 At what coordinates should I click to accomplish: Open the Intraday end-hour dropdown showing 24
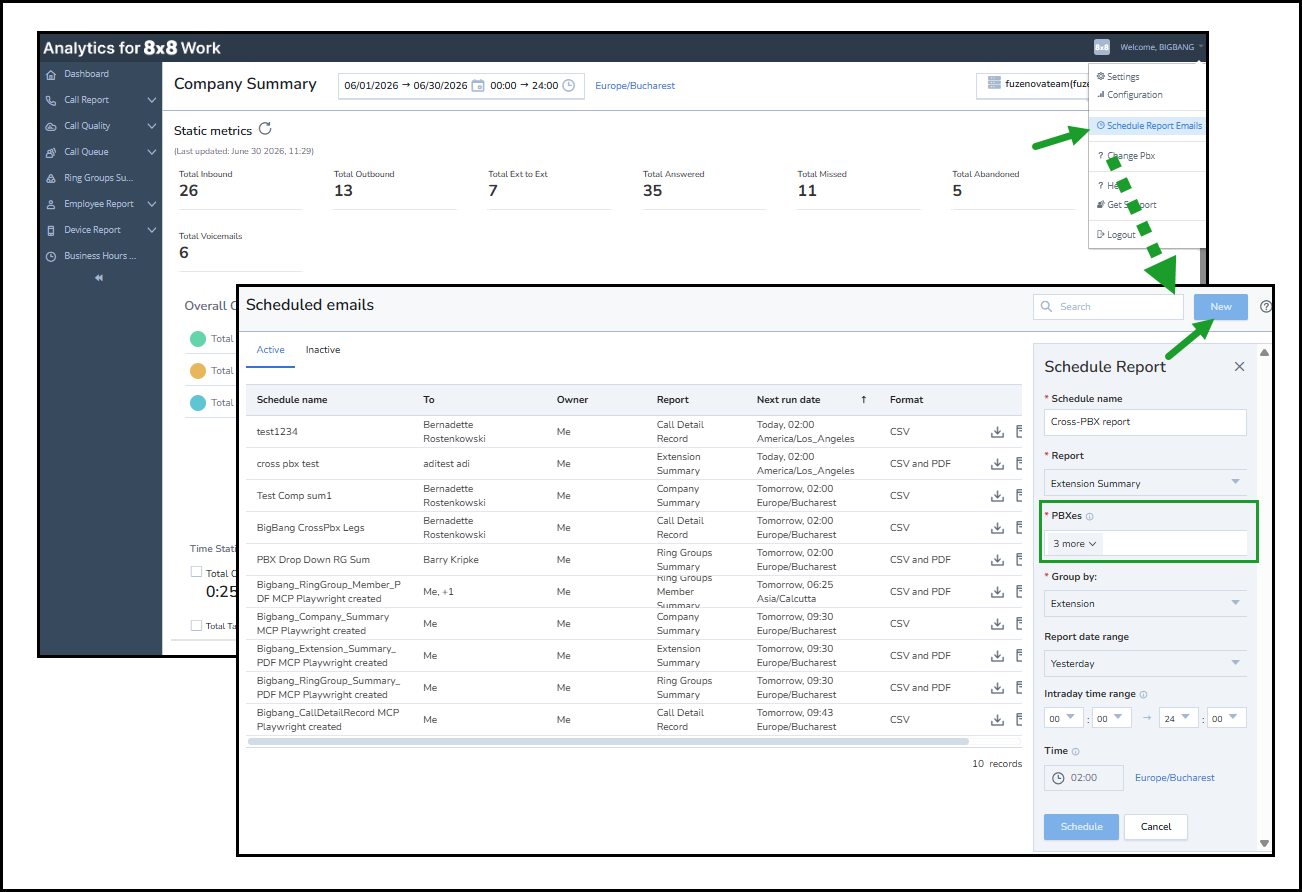coord(1178,718)
